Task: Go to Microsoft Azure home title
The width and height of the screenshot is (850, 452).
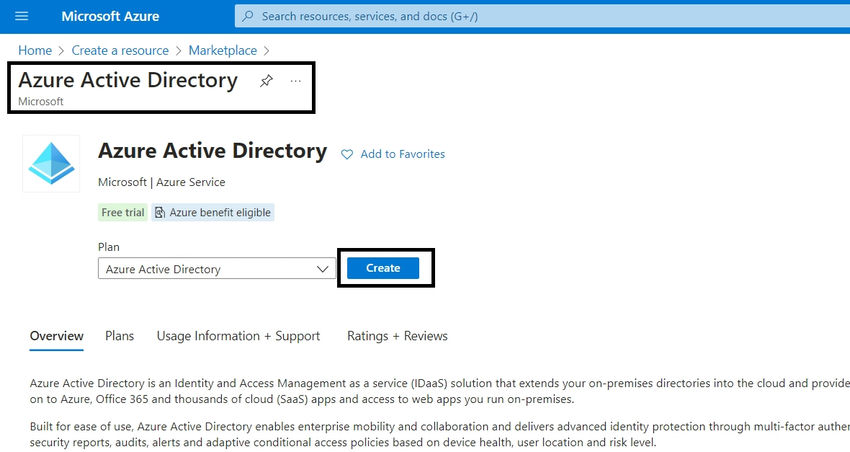Action: tap(110, 16)
